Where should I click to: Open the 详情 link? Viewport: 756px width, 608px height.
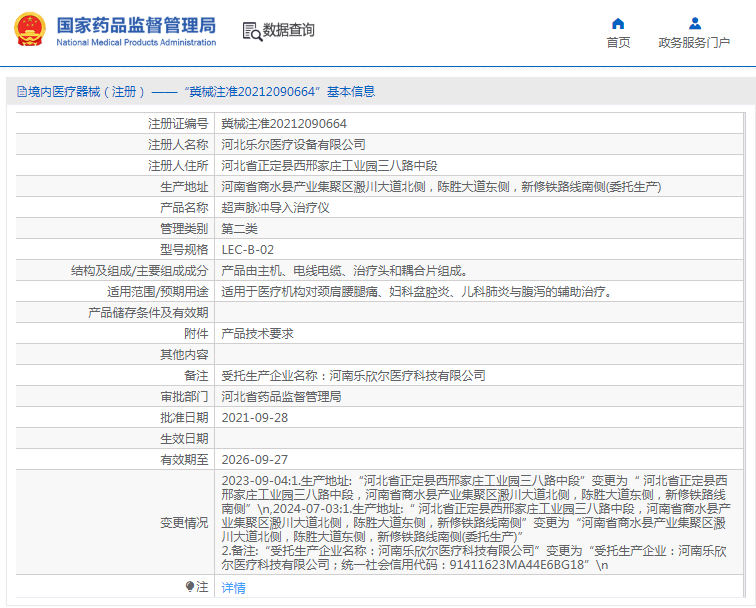[x=233, y=588]
